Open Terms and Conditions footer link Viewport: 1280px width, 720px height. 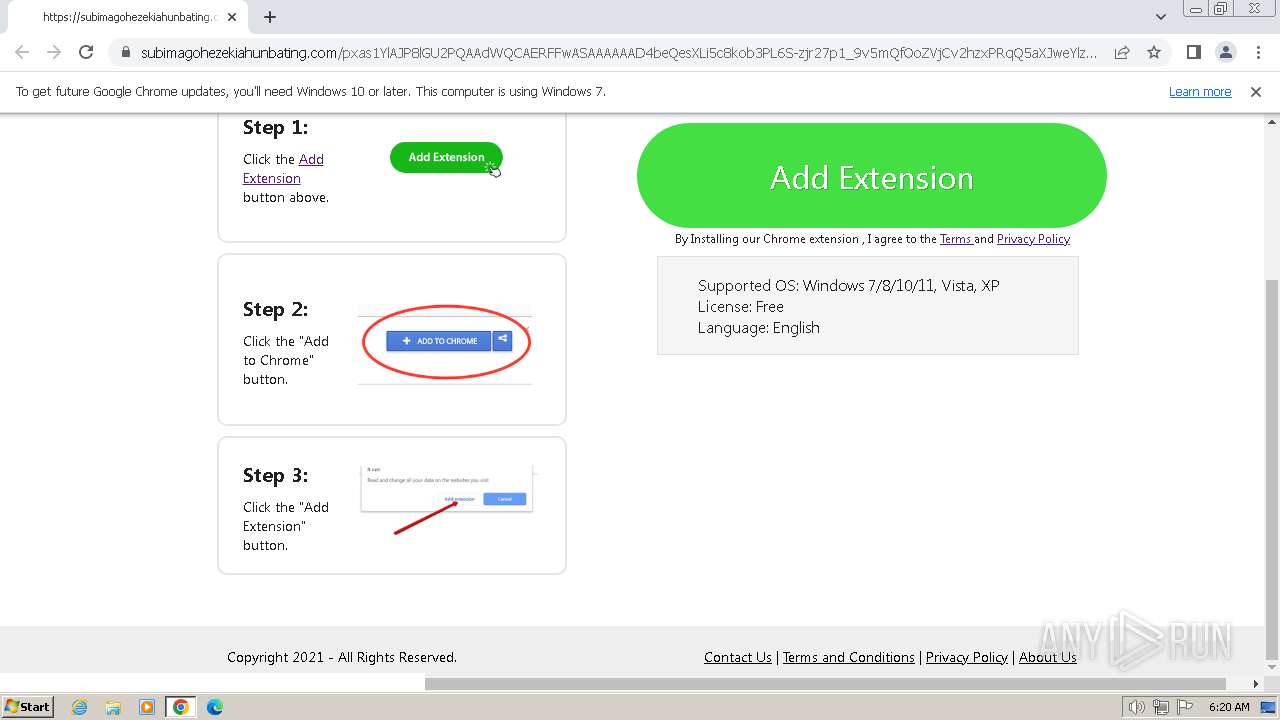[848, 657]
